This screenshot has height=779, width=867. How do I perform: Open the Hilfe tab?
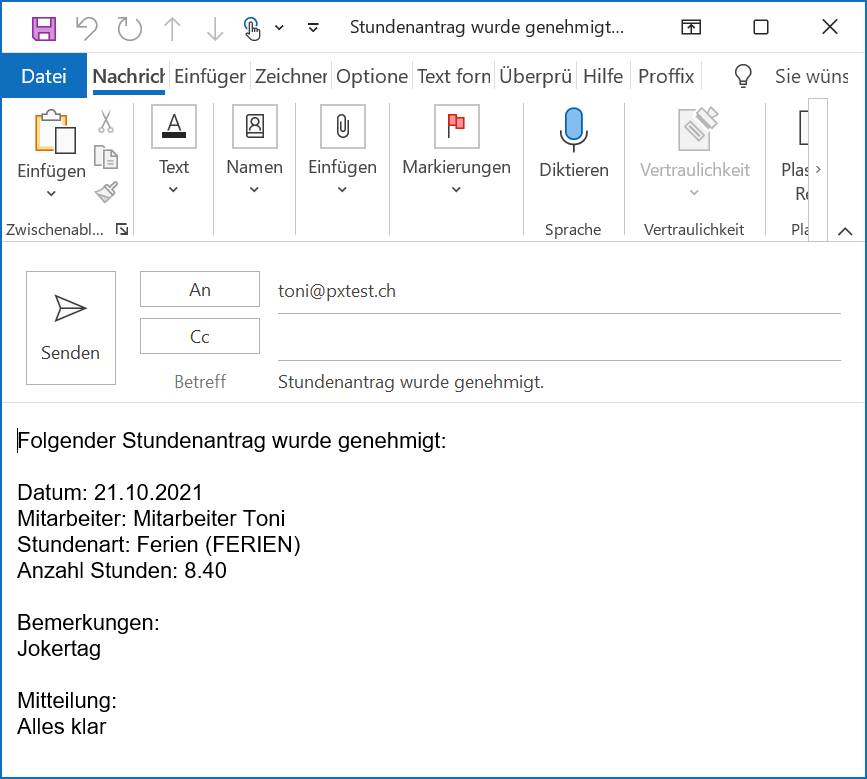[603, 76]
